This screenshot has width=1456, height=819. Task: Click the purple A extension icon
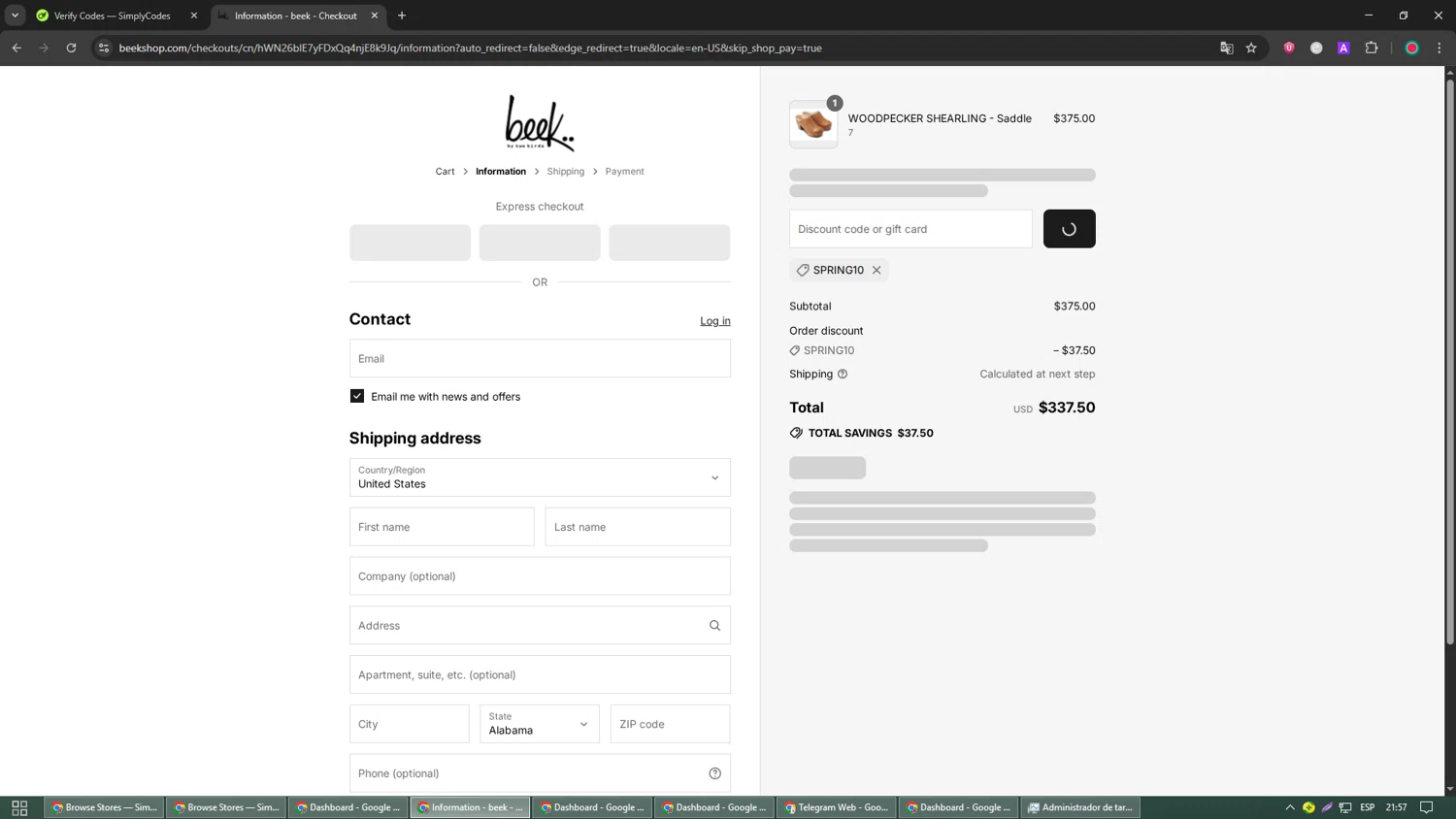tap(1343, 48)
